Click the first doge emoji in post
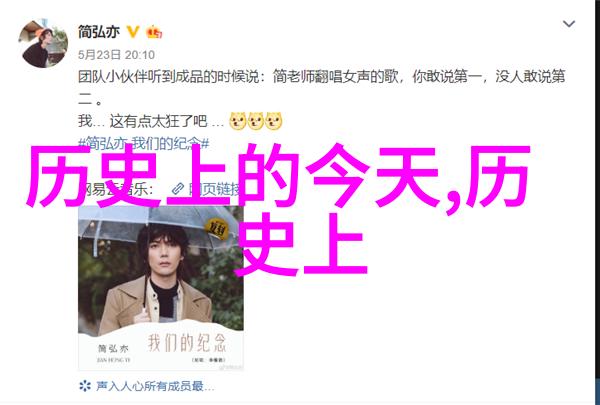The image size is (600, 405). click(237, 121)
